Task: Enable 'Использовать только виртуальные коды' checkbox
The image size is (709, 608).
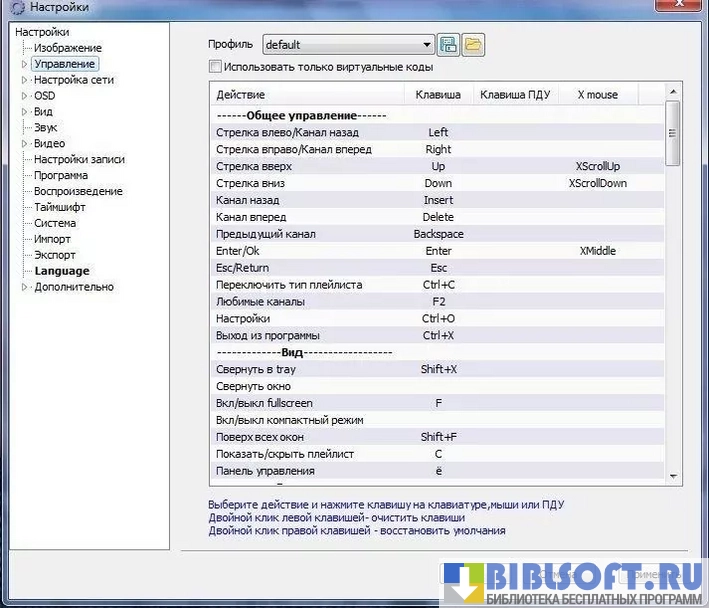Action: 215,67
